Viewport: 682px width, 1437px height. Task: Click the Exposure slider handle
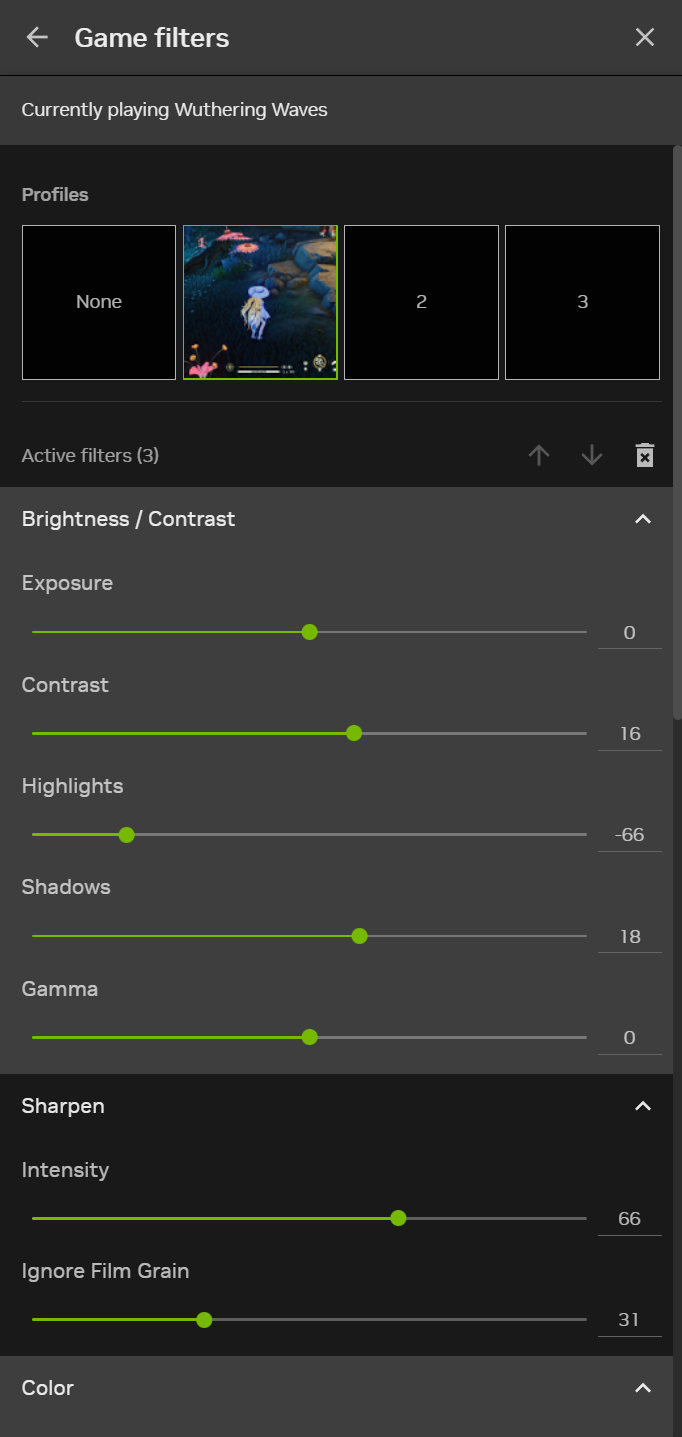click(310, 632)
